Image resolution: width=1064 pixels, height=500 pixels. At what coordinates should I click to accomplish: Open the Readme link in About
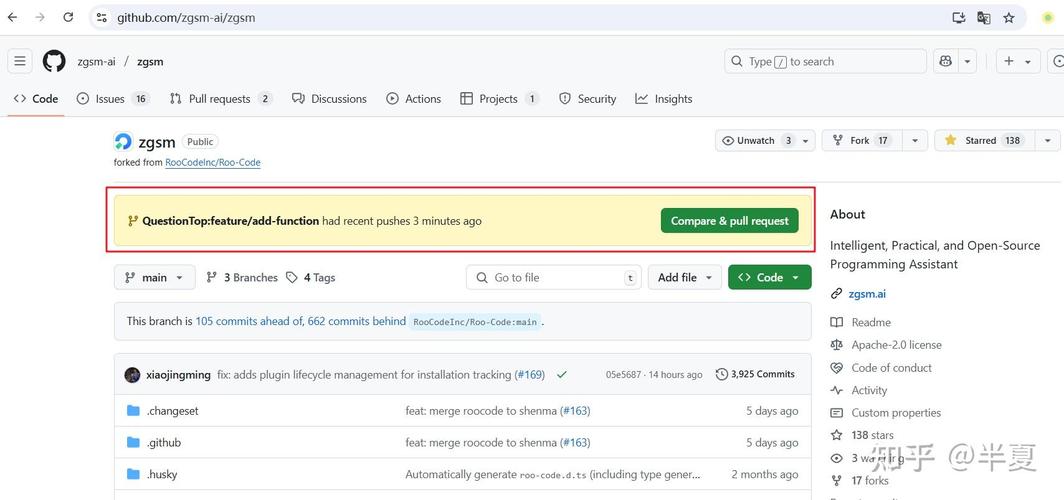871,322
